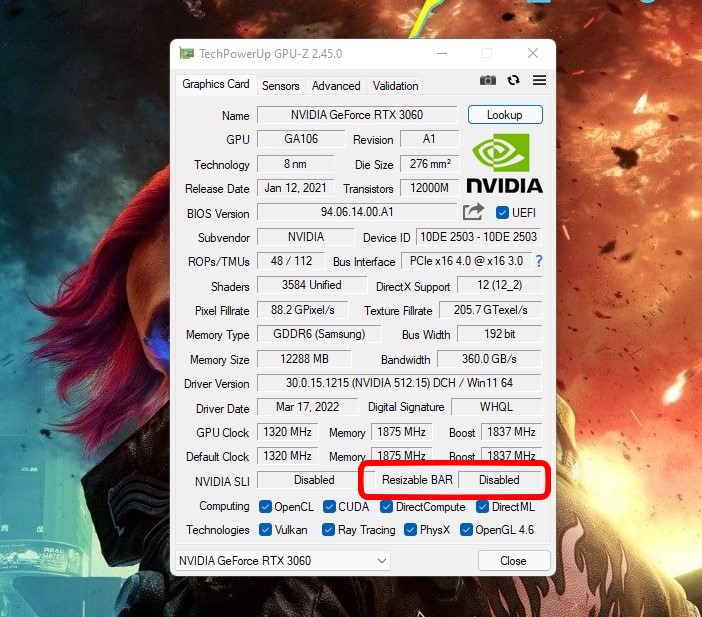Click the GPU Clock row Boost 1837 MHz

(x=511, y=432)
